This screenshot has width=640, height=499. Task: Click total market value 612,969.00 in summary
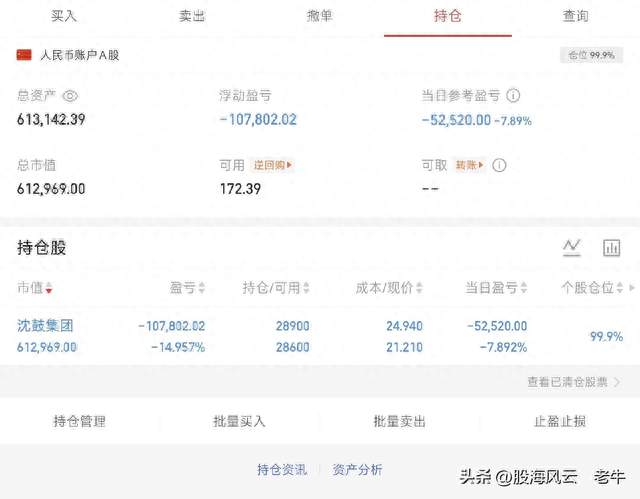(x=51, y=189)
